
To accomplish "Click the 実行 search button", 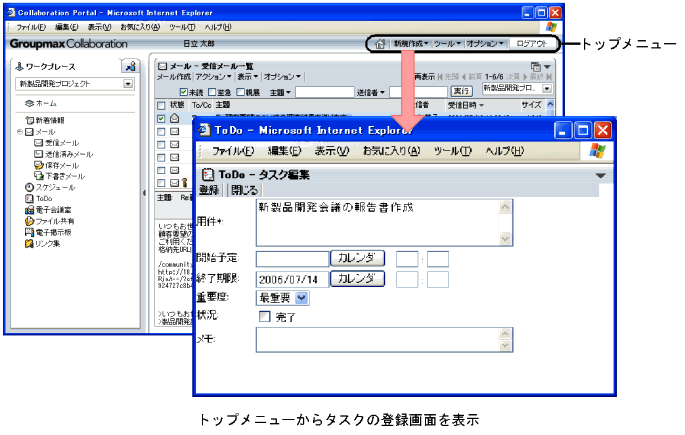I will pos(461,91).
